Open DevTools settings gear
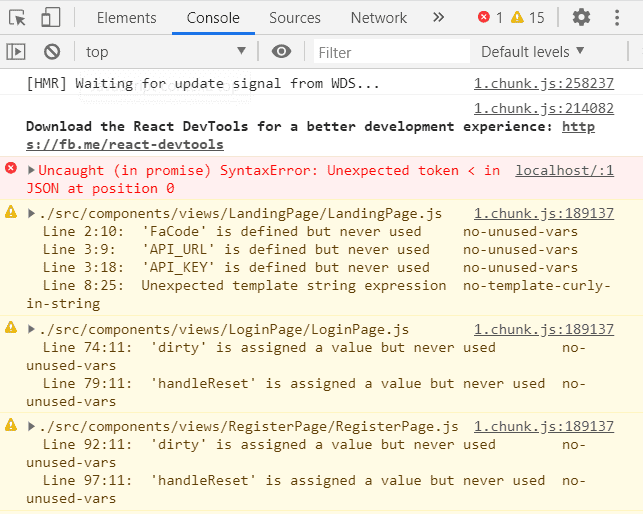Viewport: 643px width, 514px height. (581, 17)
